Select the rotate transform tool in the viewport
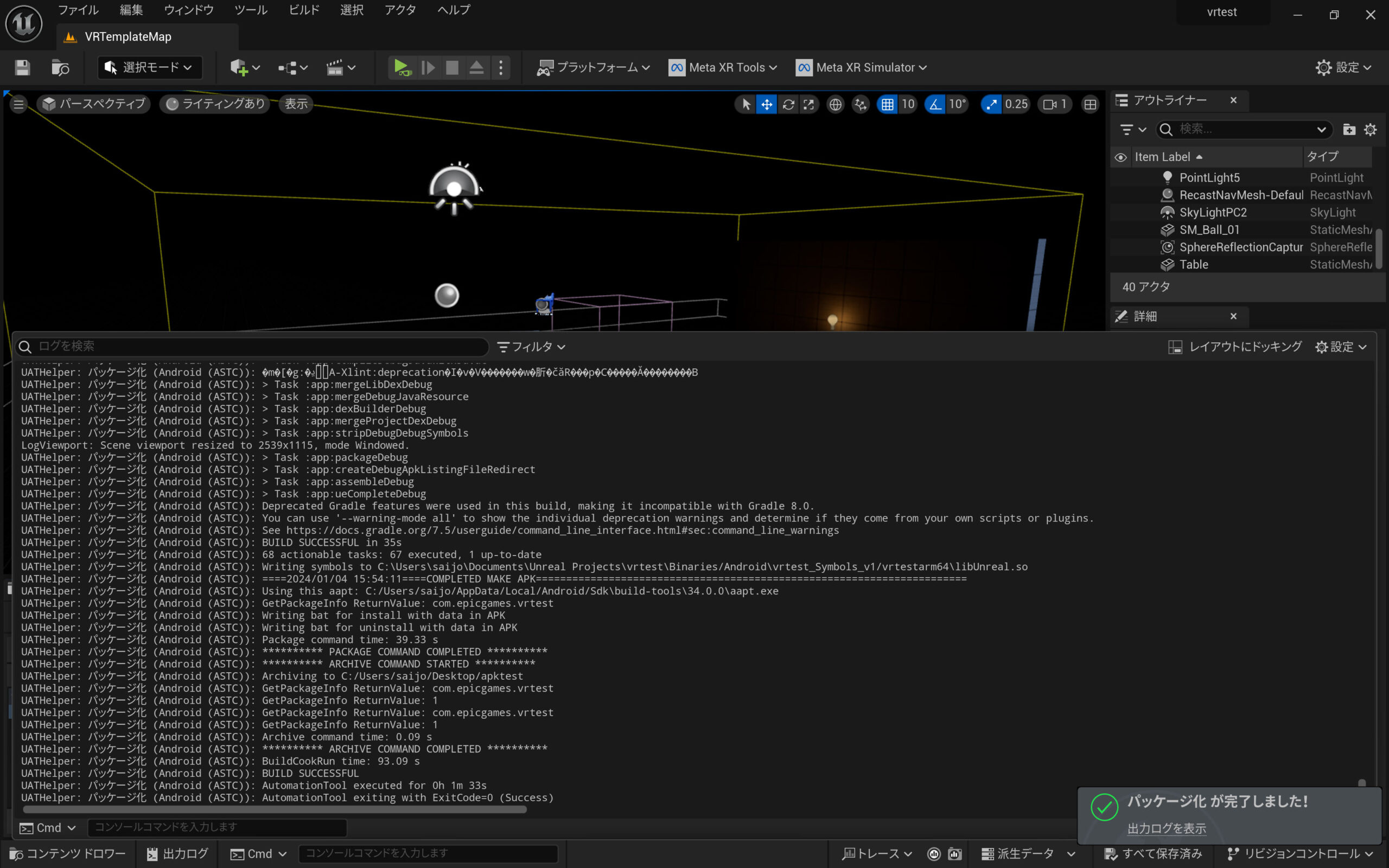The image size is (1389, 868). 788,104
